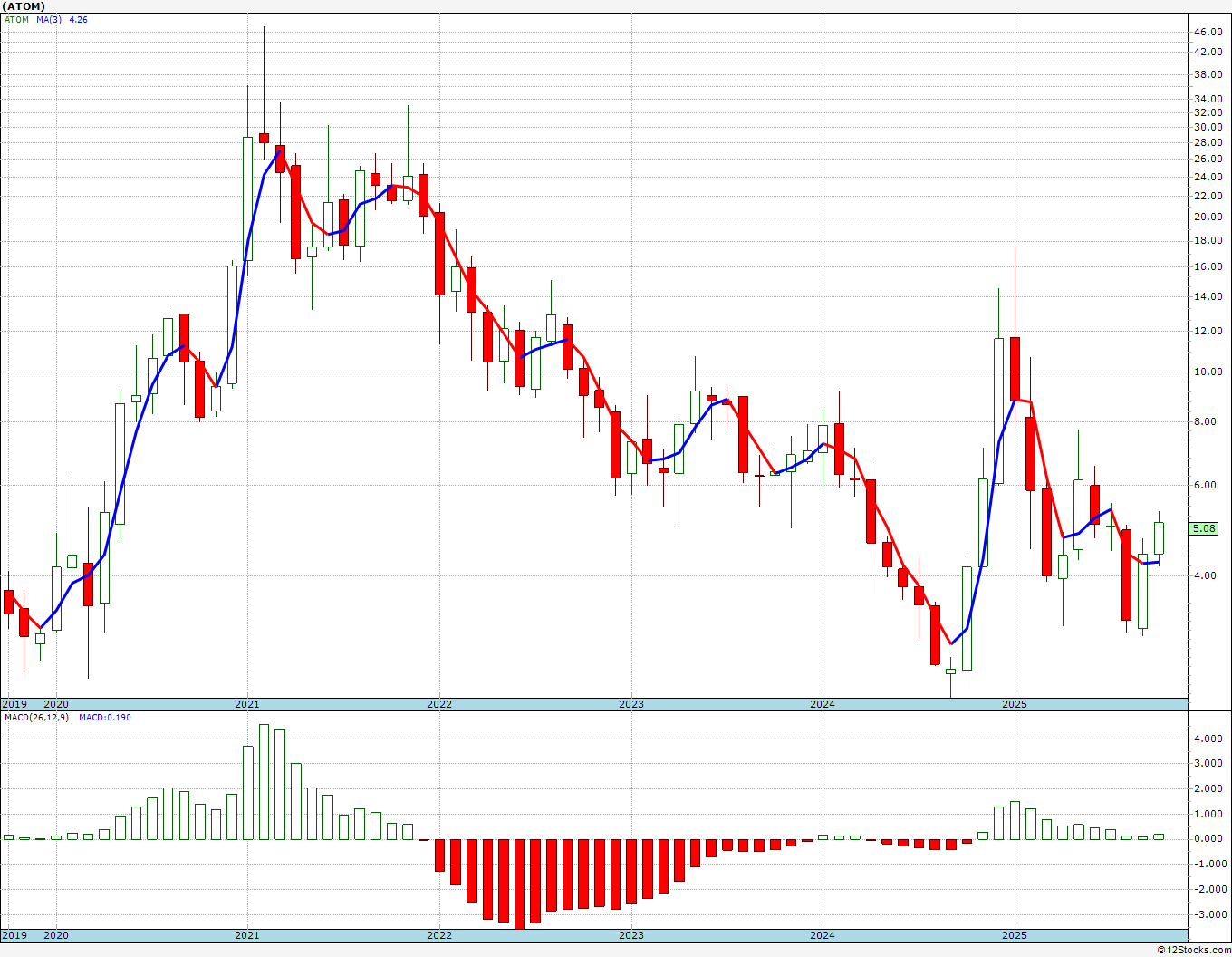The height and width of the screenshot is (957, 1232).
Task: Click the MACD(26,12,9) indicator label
Action: tap(37, 718)
